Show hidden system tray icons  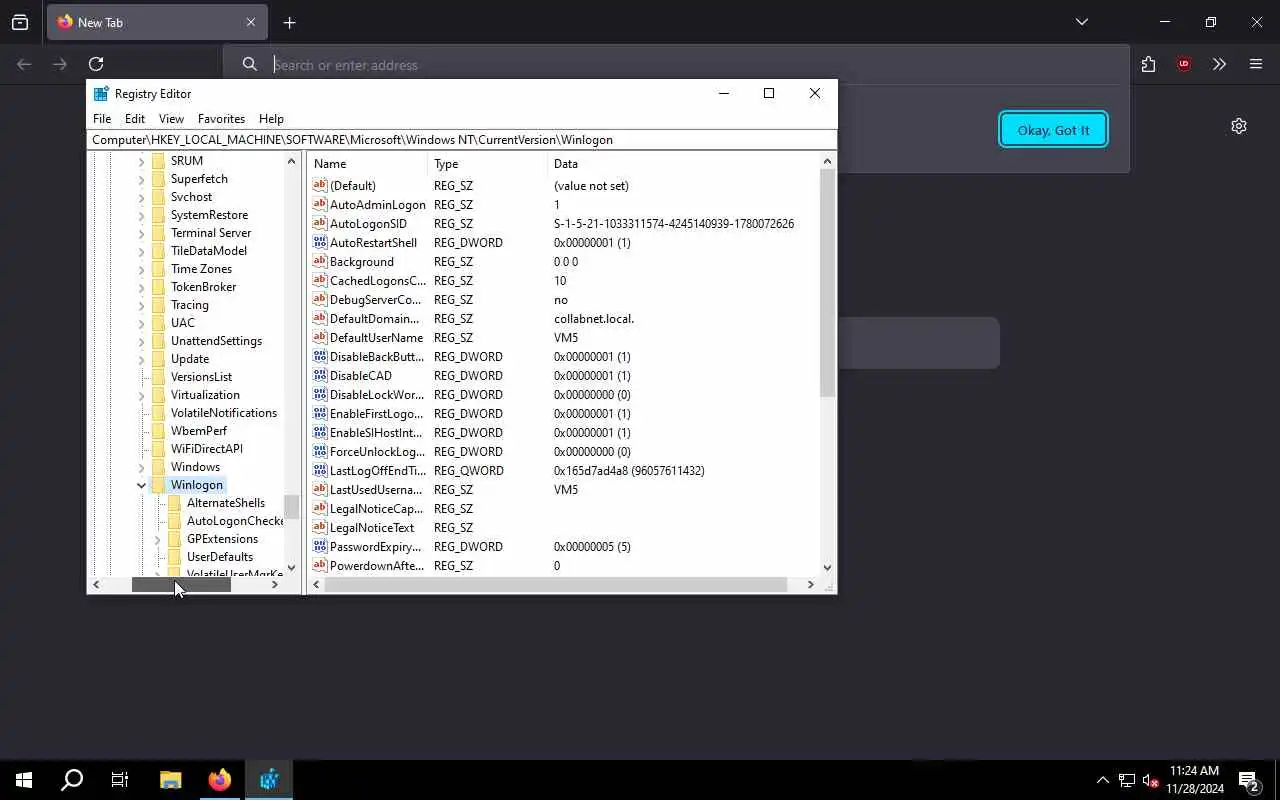(1103, 780)
